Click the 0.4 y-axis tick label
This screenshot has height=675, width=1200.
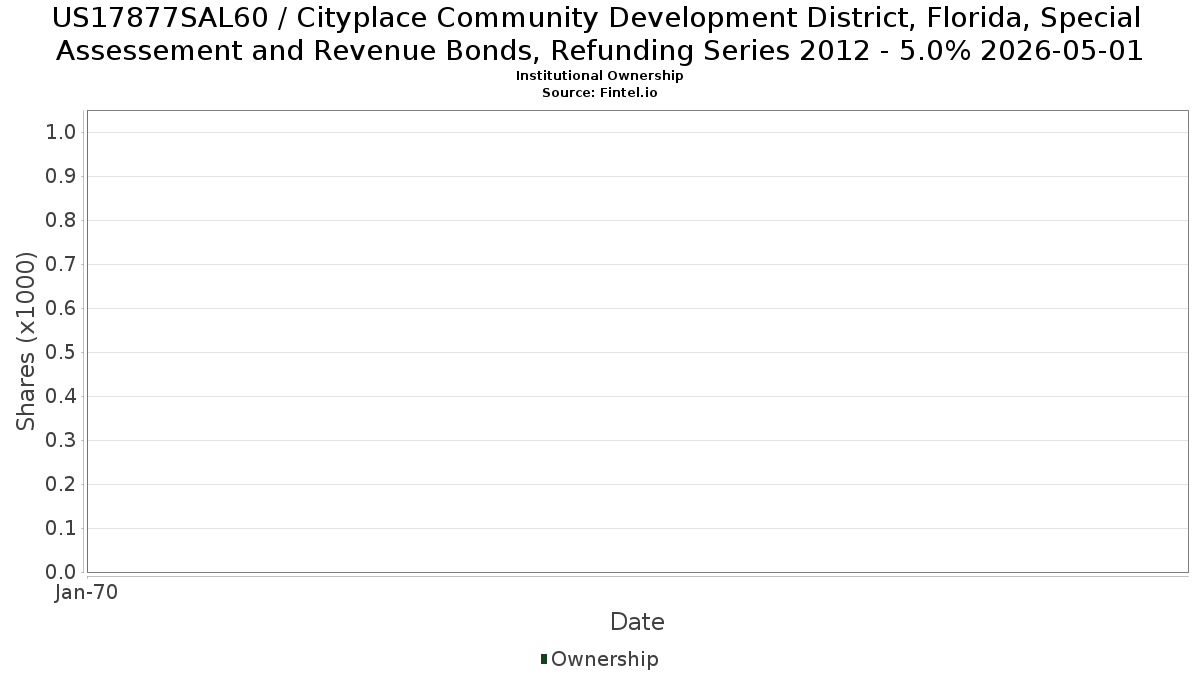[x=61, y=397]
